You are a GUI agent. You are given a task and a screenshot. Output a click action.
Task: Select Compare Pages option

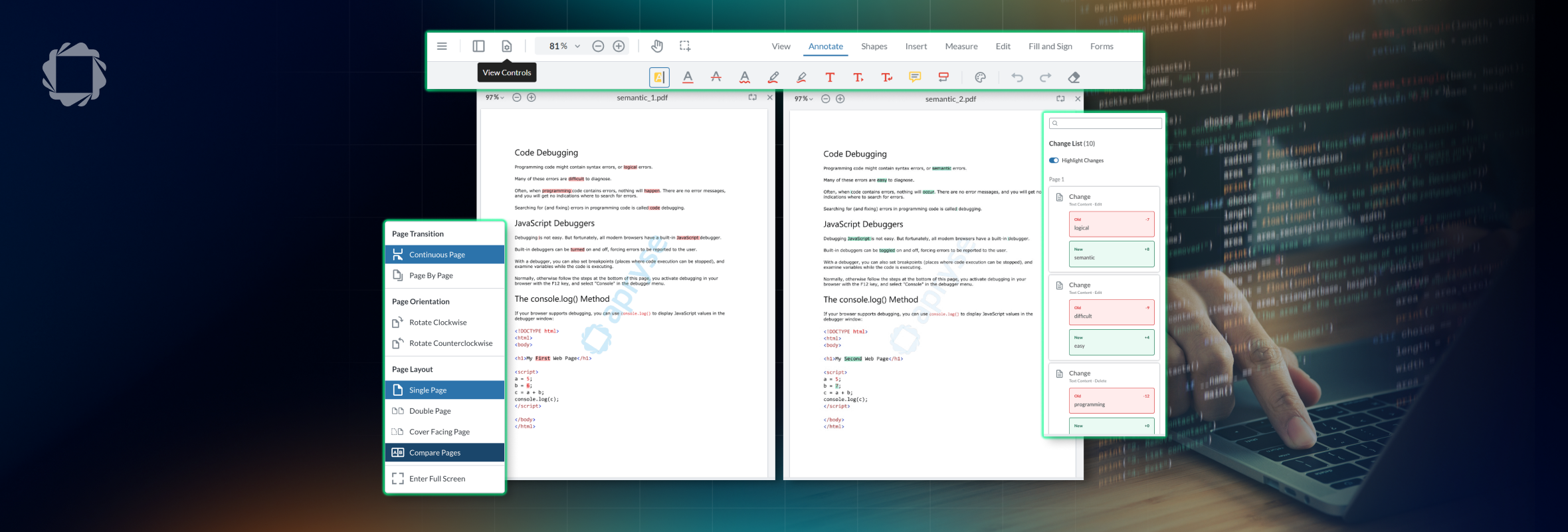pyautogui.click(x=444, y=453)
